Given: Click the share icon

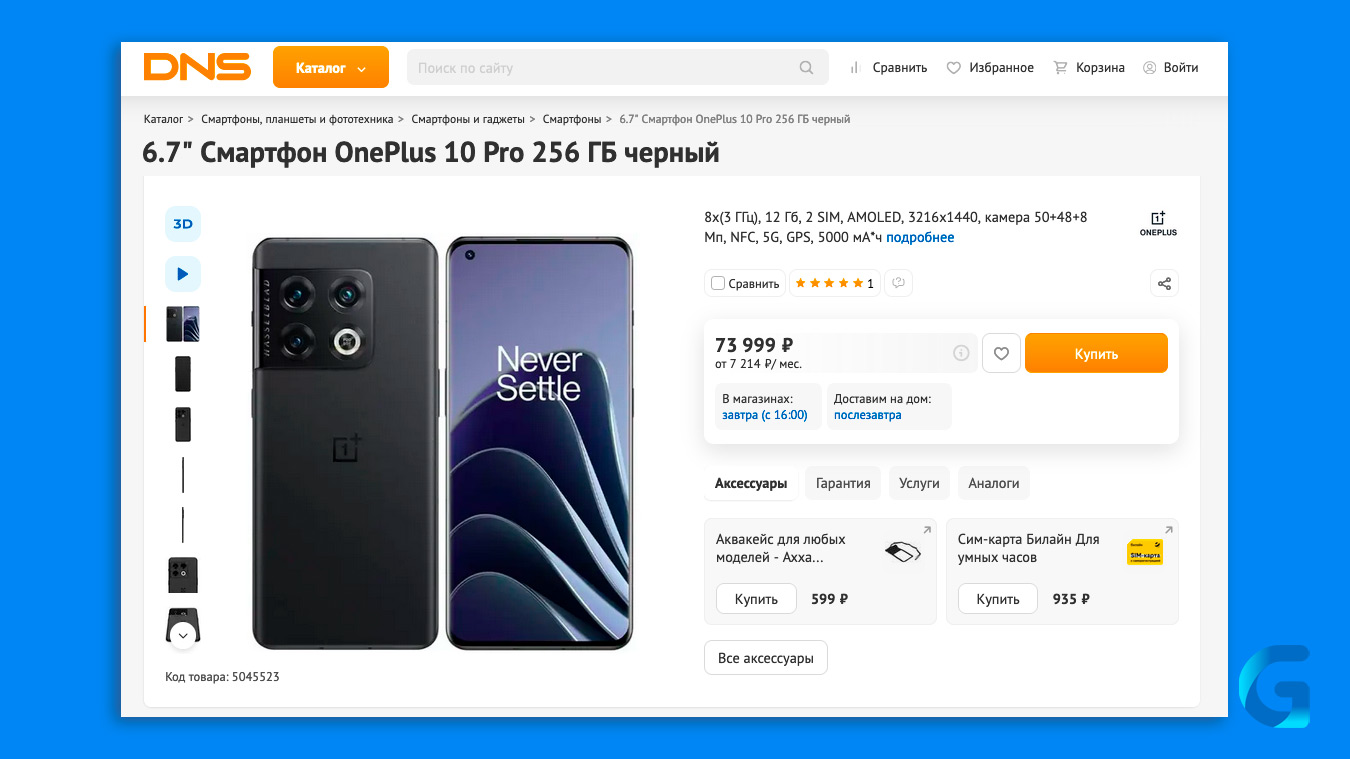Looking at the screenshot, I should coord(1164,283).
